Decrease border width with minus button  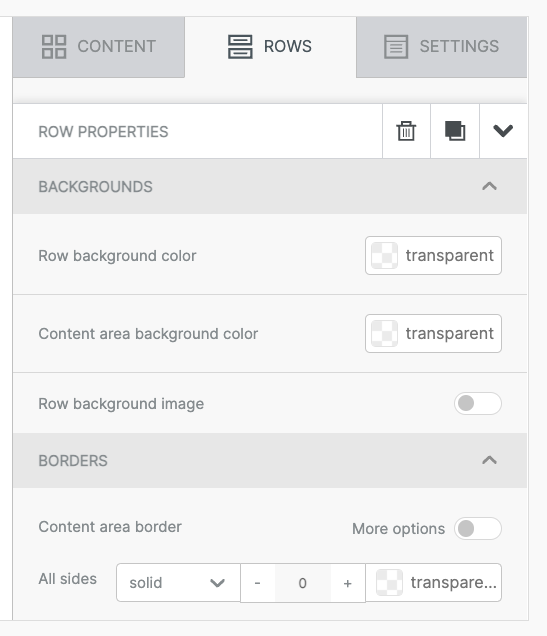[257, 583]
